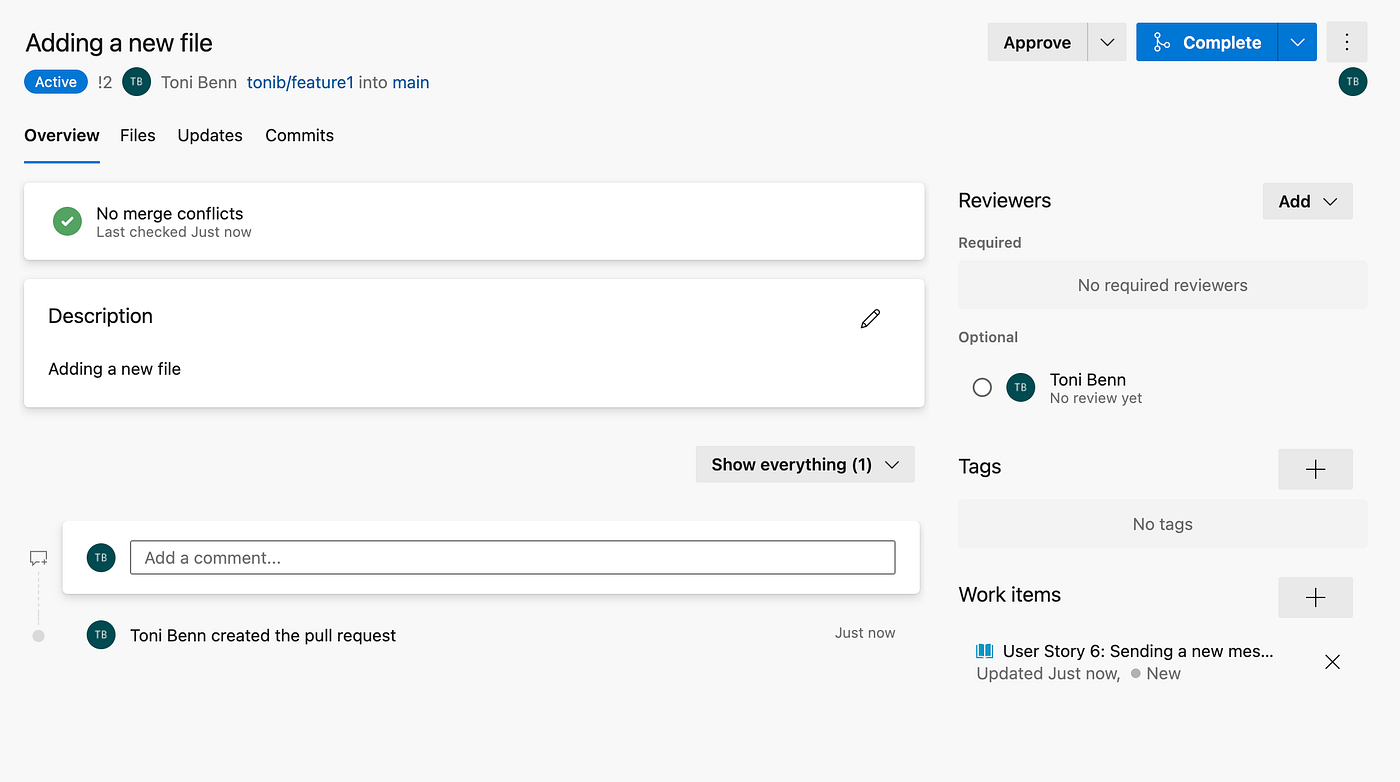Open the more options vertical ellipsis menu
Viewport: 1400px width, 782px height.
(x=1347, y=42)
